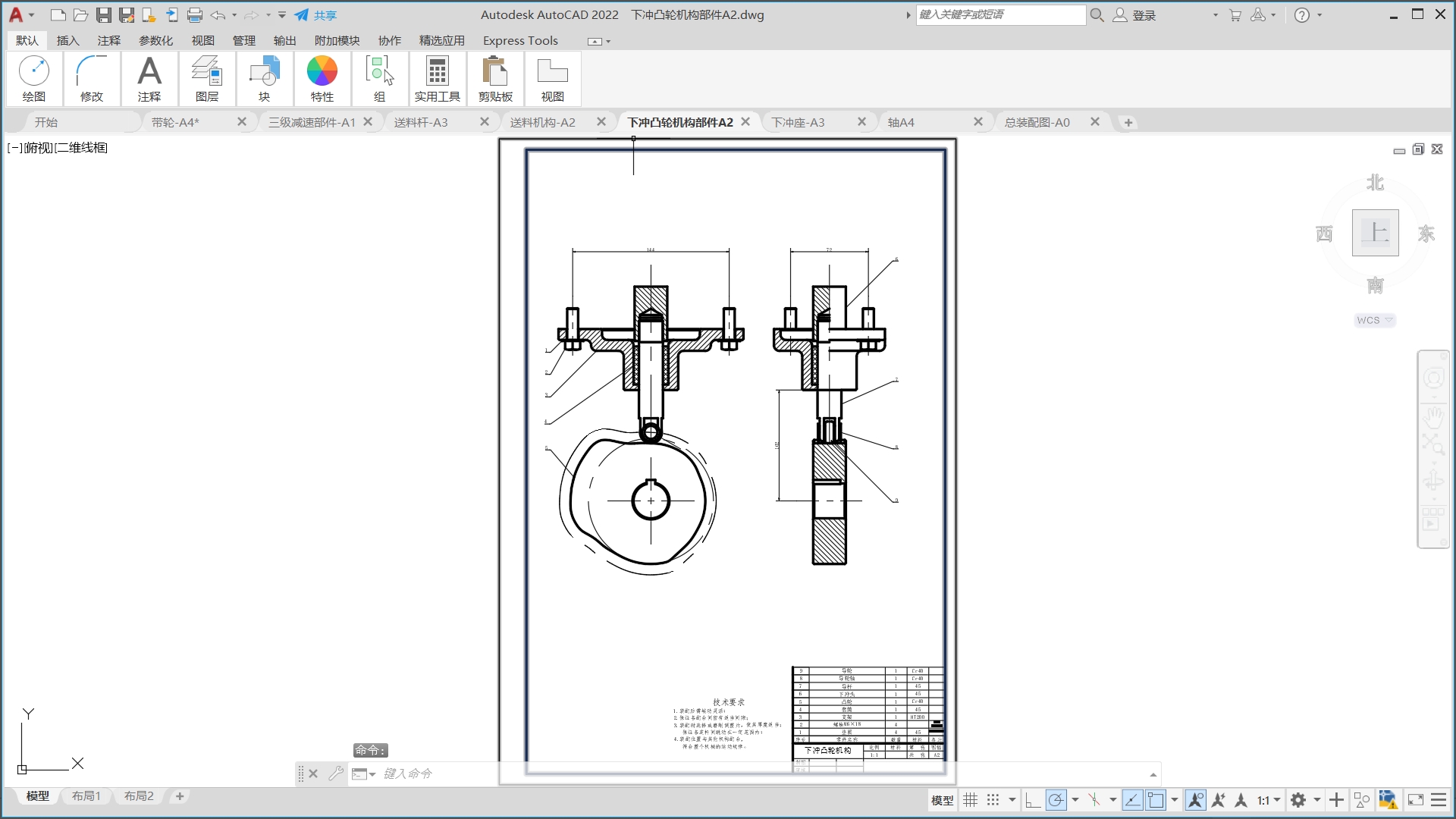Viewport: 1456px width, 819px height.
Task: Switch to 布局1 layout tab
Action: coord(86,796)
